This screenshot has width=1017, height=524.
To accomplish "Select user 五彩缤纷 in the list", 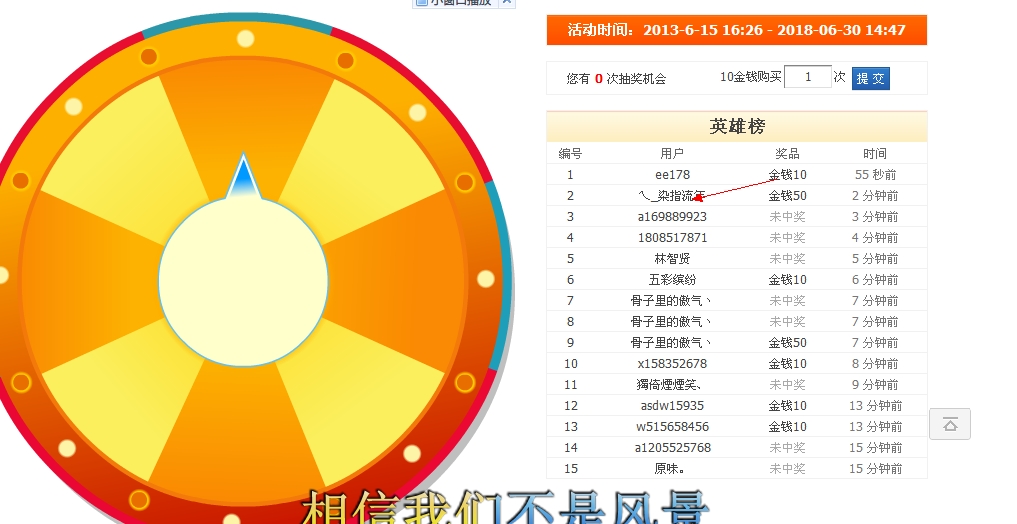I will tap(672, 280).
